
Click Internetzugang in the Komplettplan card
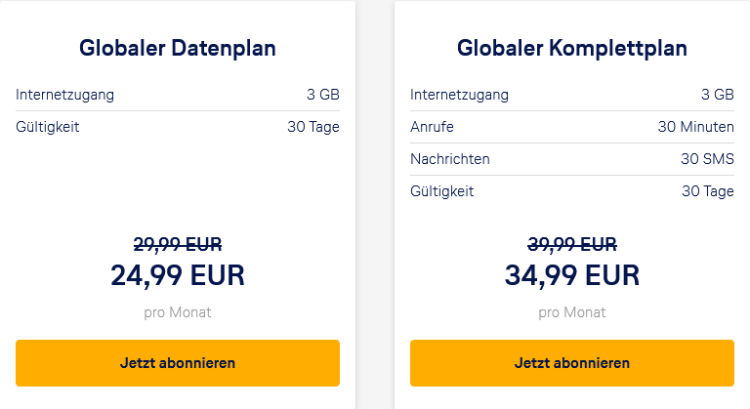pos(459,95)
